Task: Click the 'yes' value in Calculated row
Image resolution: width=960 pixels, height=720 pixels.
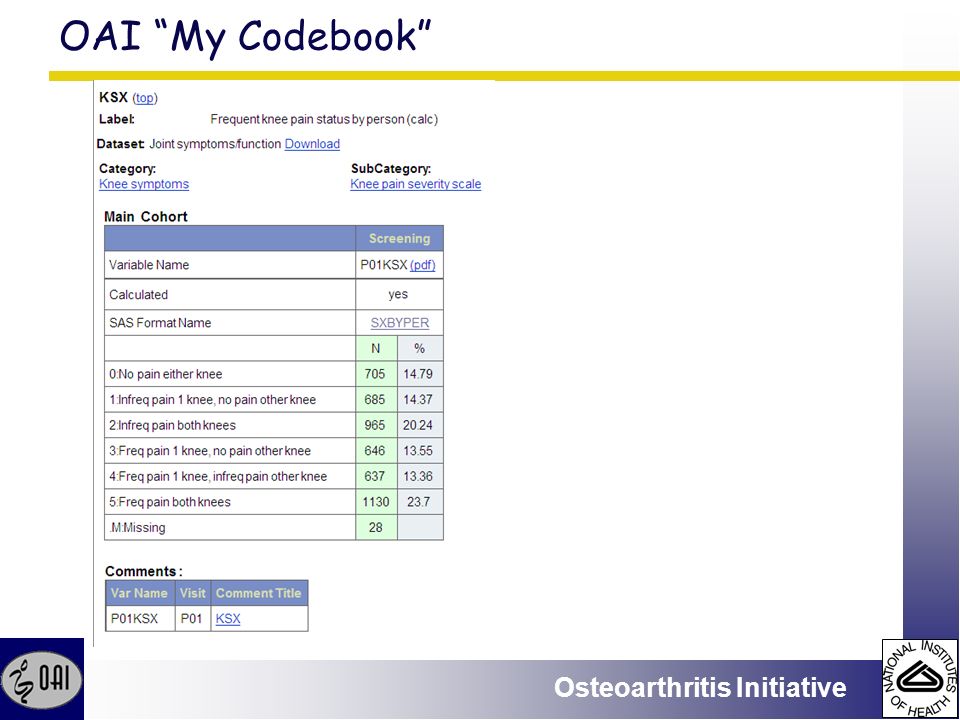Action: coord(398,294)
